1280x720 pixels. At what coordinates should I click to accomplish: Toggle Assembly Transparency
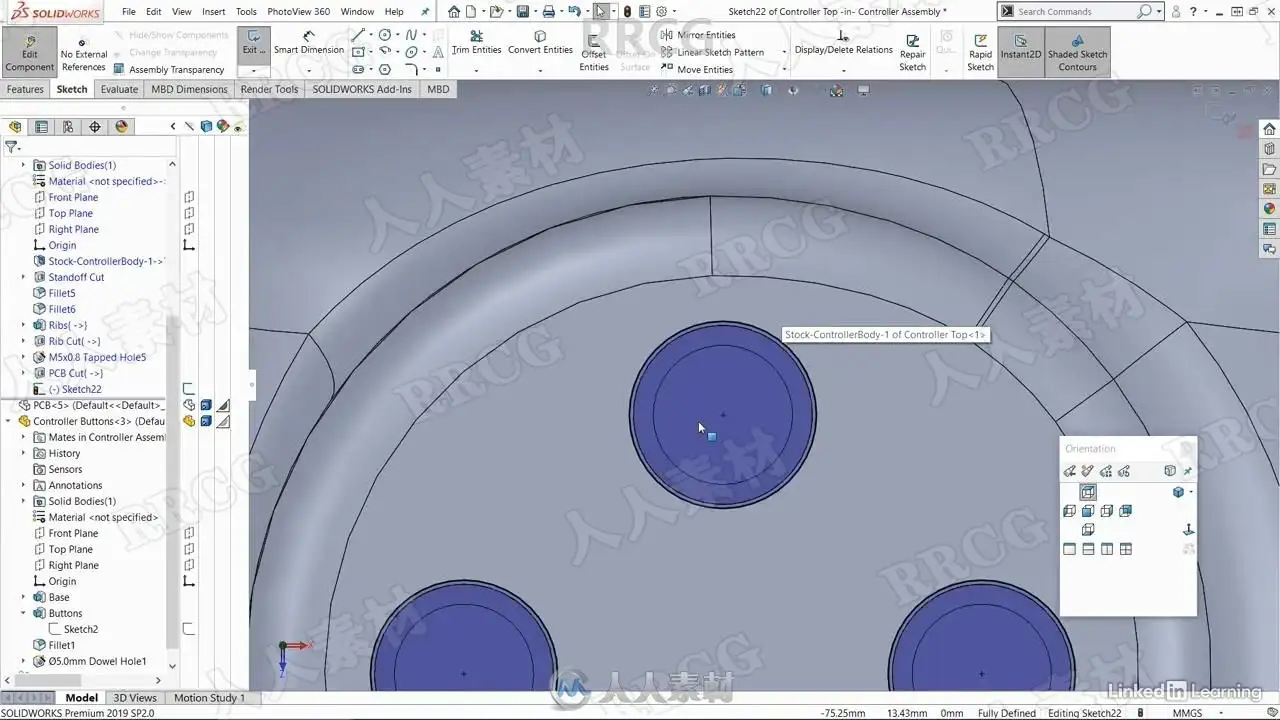(168, 70)
